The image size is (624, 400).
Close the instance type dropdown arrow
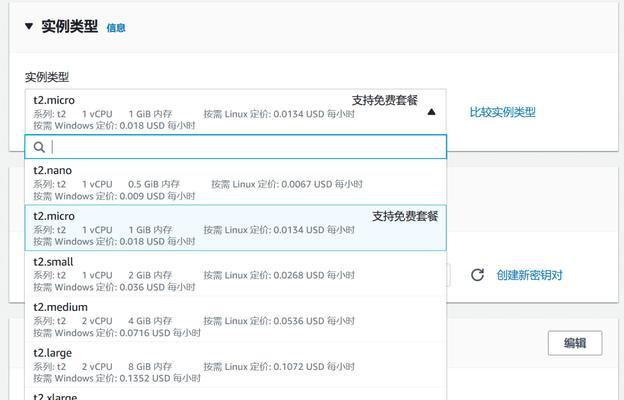click(431, 112)
